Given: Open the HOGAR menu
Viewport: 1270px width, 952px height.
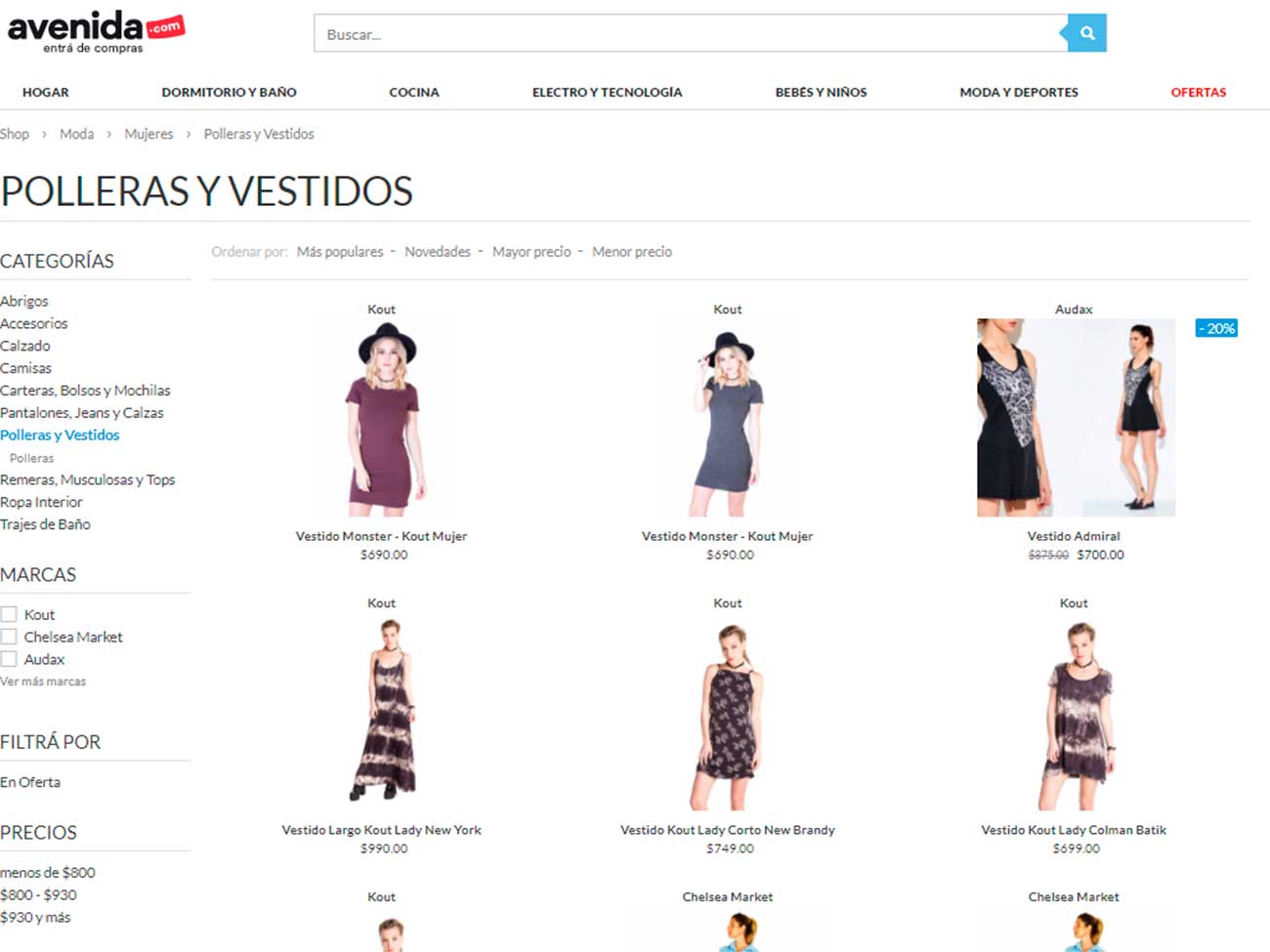Looking at the screenshot, I should [46, 92].
